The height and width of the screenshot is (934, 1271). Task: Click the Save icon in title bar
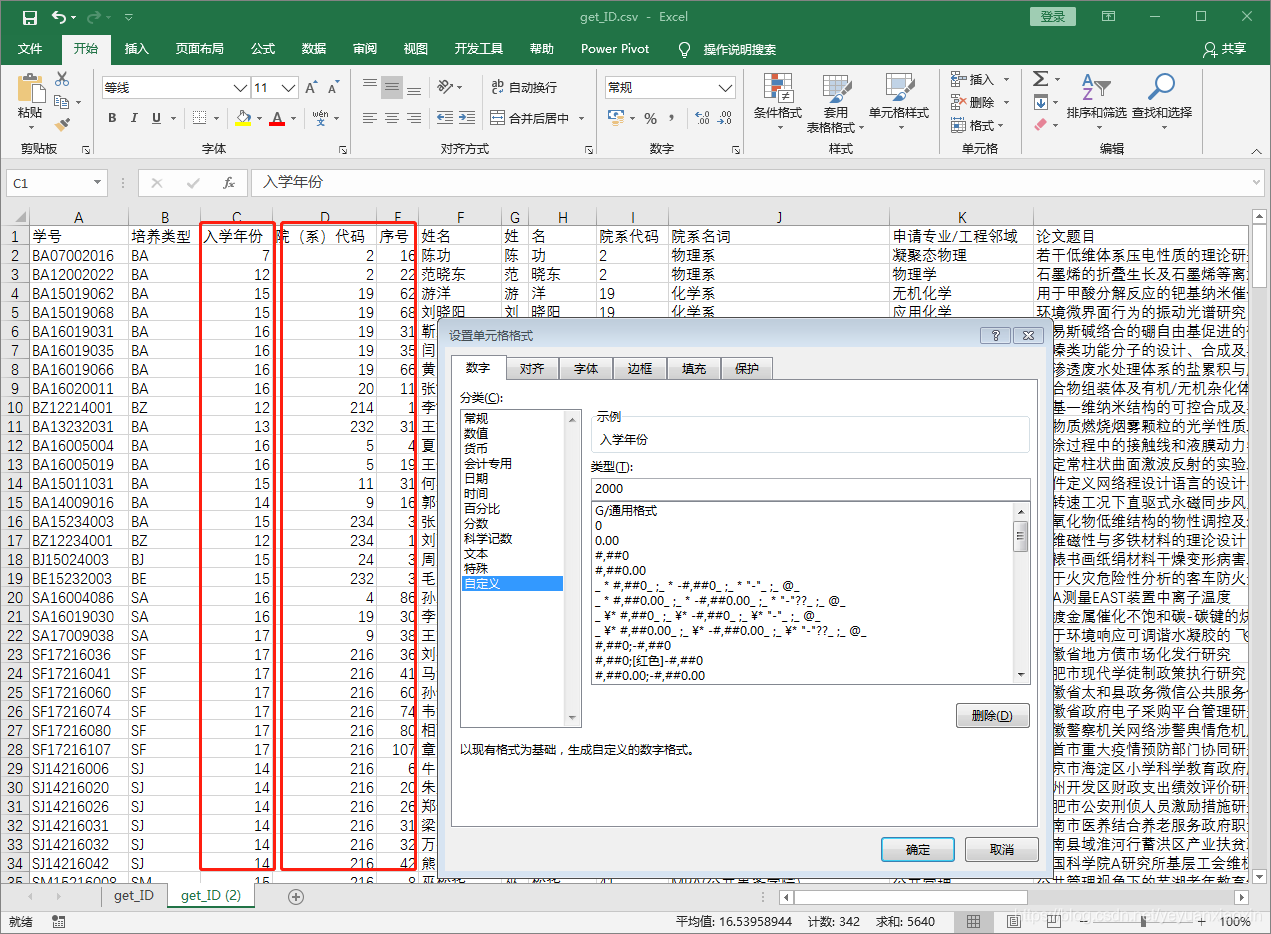tap(30, 17)
